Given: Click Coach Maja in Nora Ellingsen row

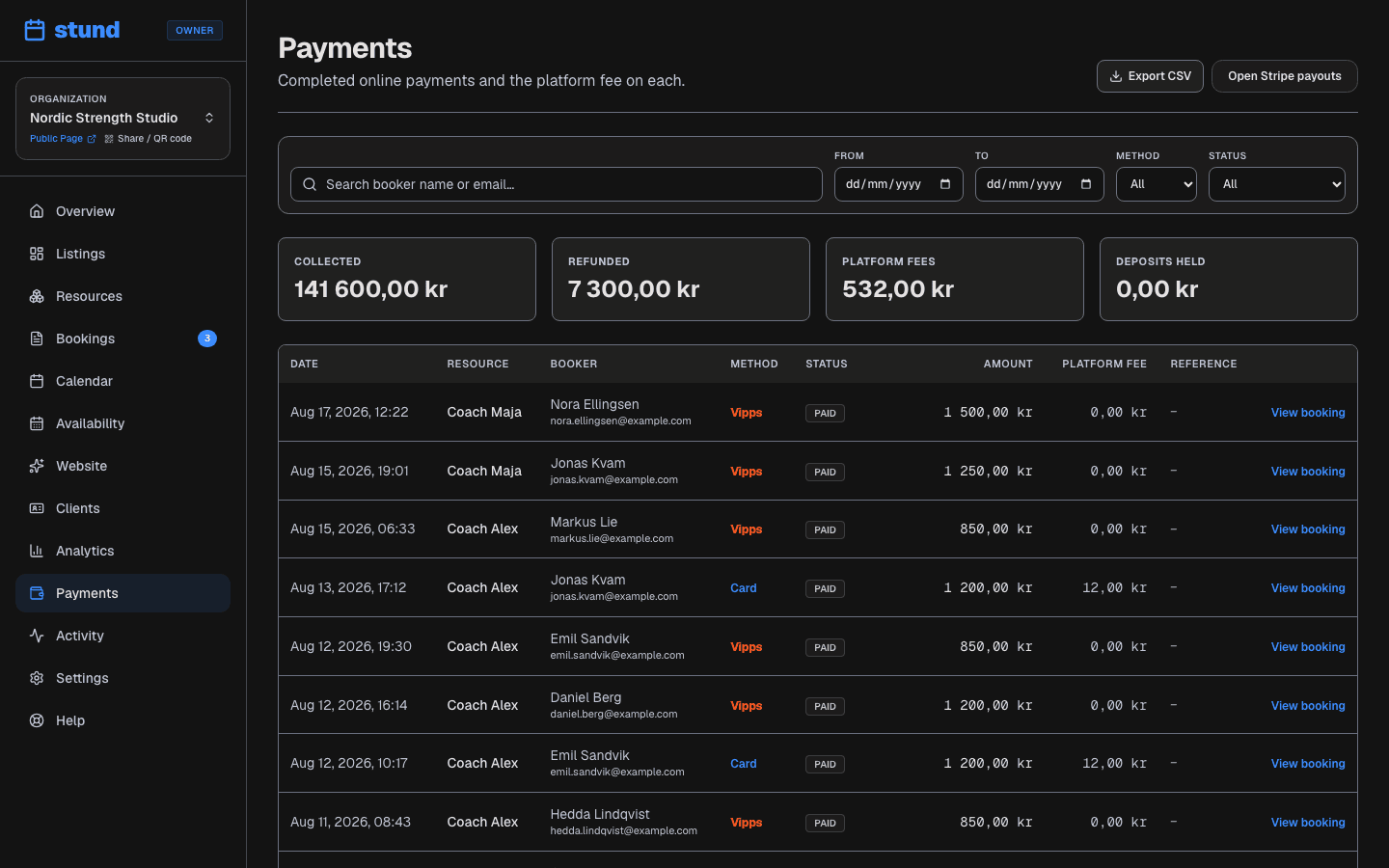Looking at the screenshot, I should [x=484, y=412].
